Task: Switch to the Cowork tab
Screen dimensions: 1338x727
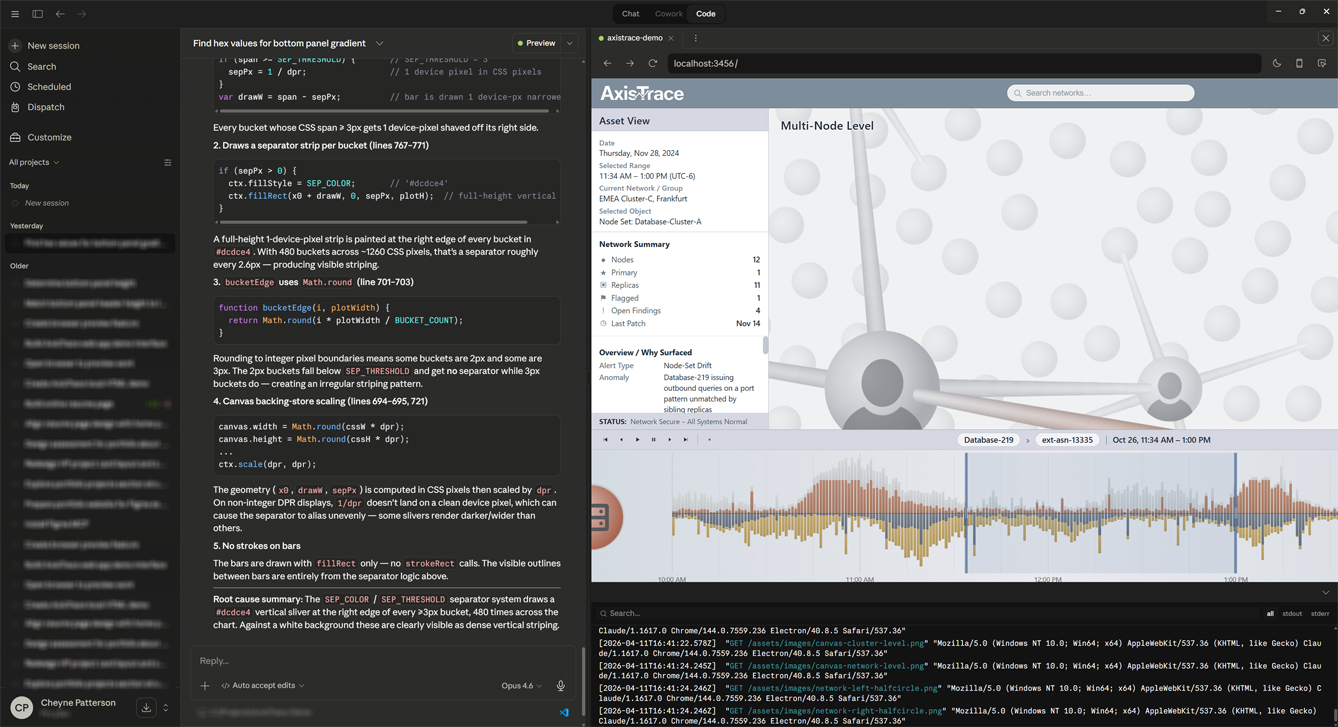Action: pos(668,14)
